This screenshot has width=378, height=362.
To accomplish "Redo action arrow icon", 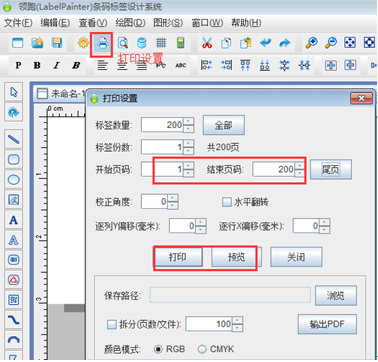I will 285,43.
